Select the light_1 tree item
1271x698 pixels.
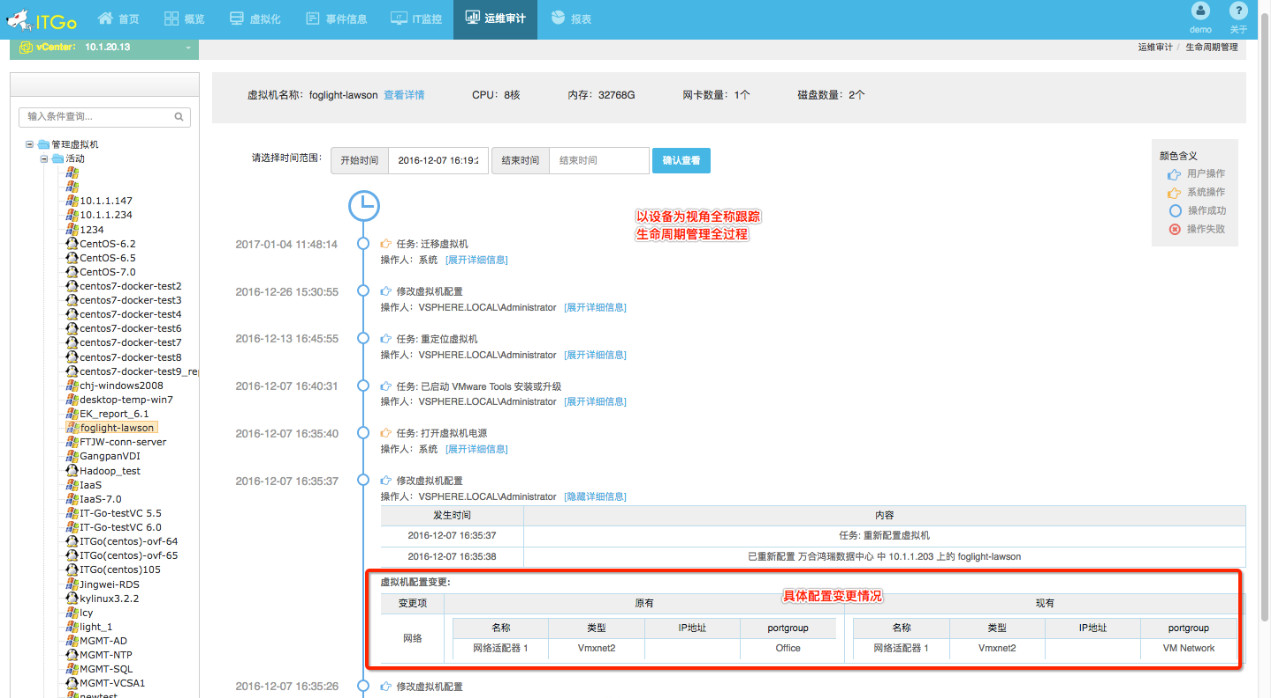pyautogui.click(x=96, y=627)
